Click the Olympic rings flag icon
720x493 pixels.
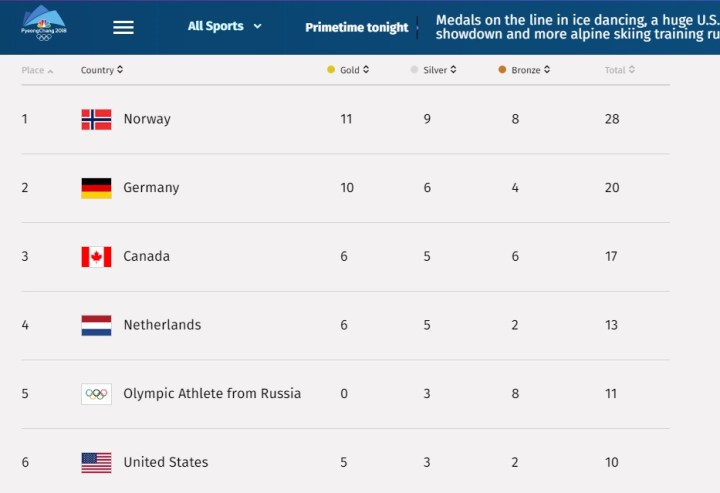(96, 394)
